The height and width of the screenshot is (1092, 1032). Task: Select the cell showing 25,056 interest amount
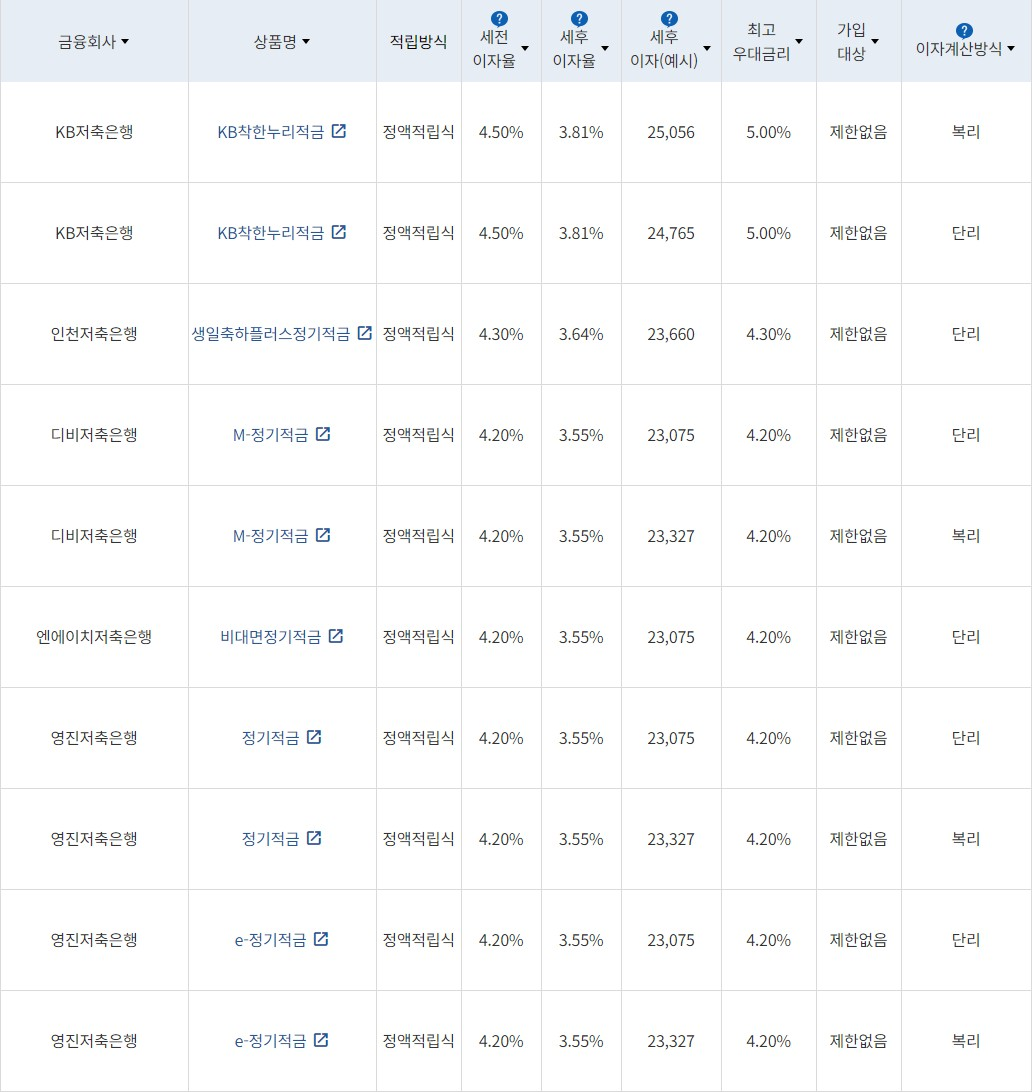(670, 131)
